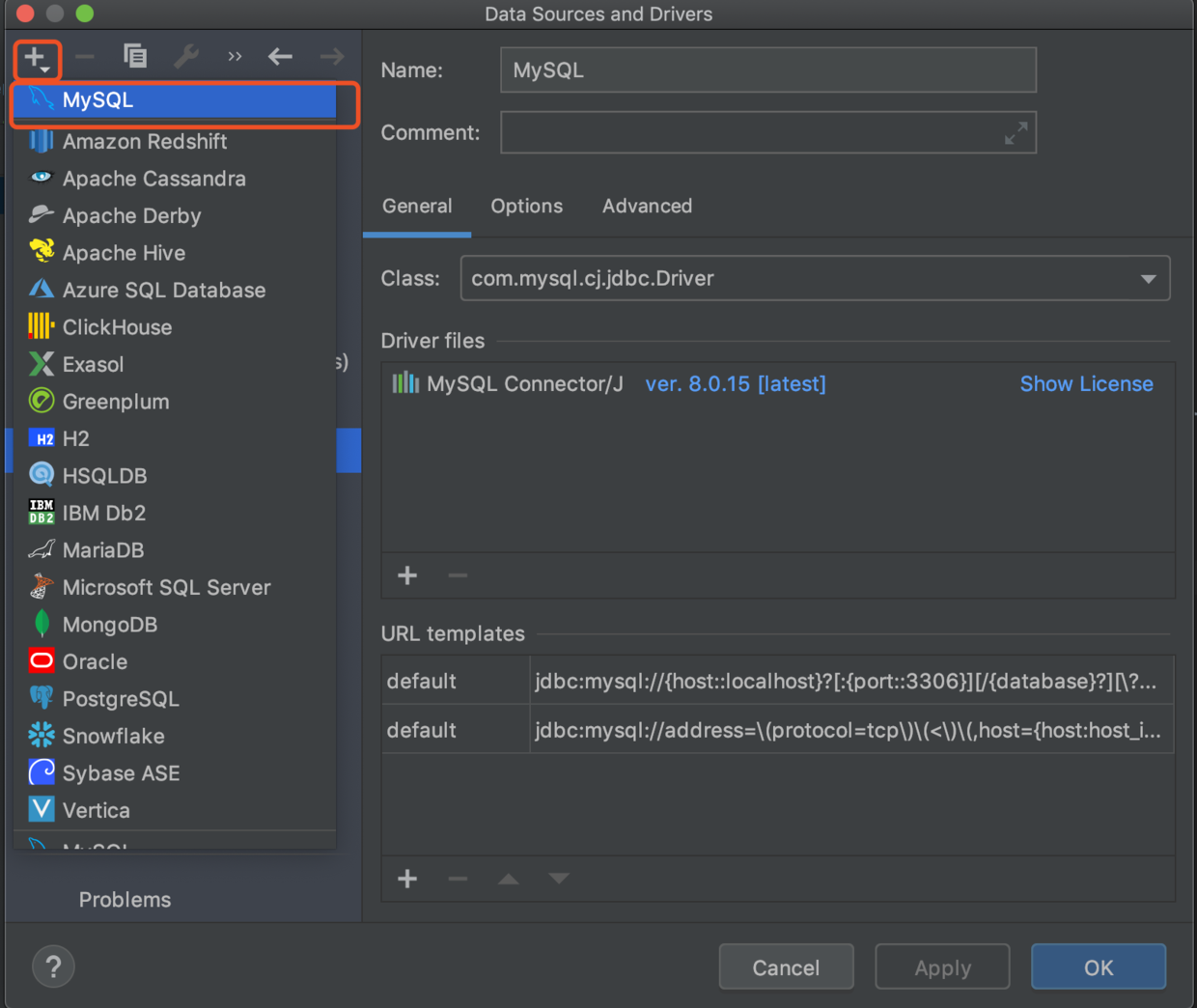Image resolution: width=1197 pixels, height=1008 pixels.
Task: Click the Name input field
Action: (x=767, y=70)
